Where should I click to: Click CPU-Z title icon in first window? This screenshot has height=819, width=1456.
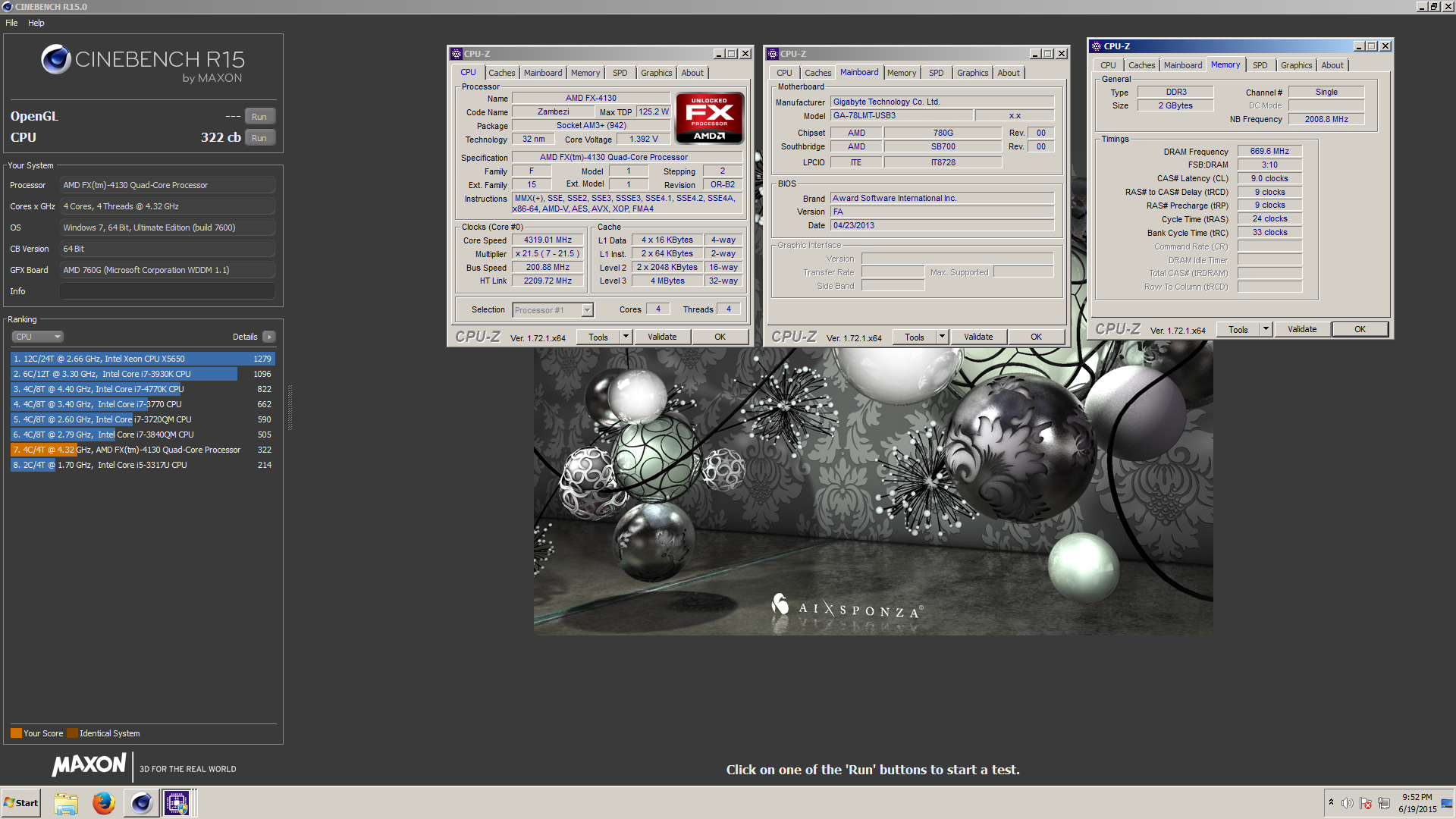point(457,54)
